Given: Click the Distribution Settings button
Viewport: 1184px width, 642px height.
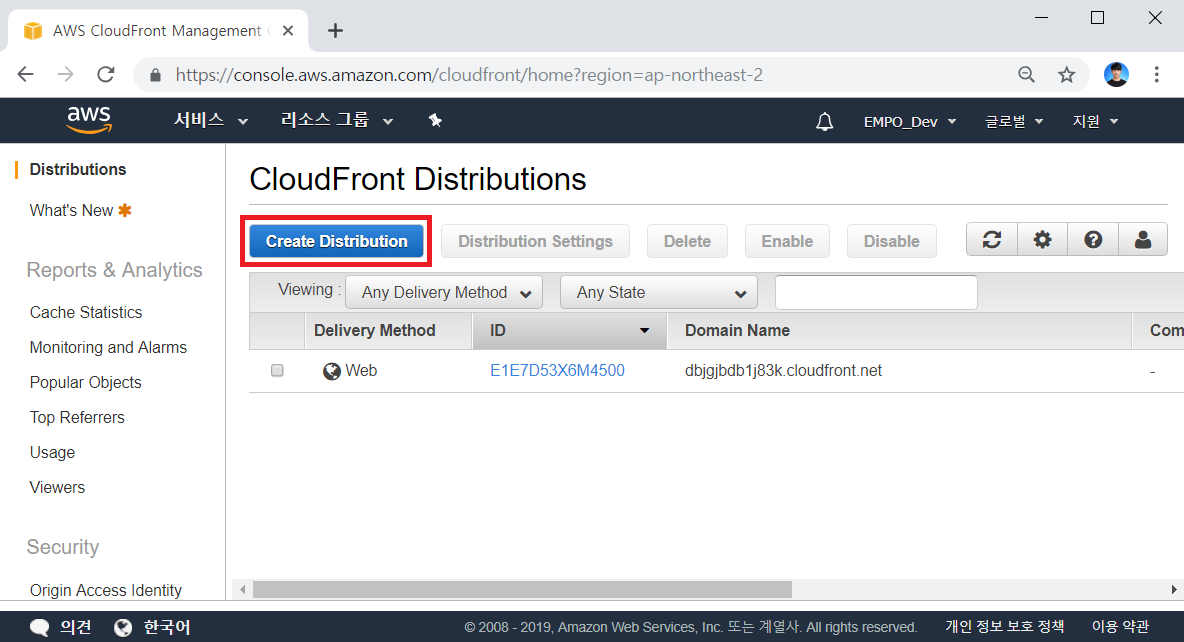Looking at the screenshot, I should [535, 241].
